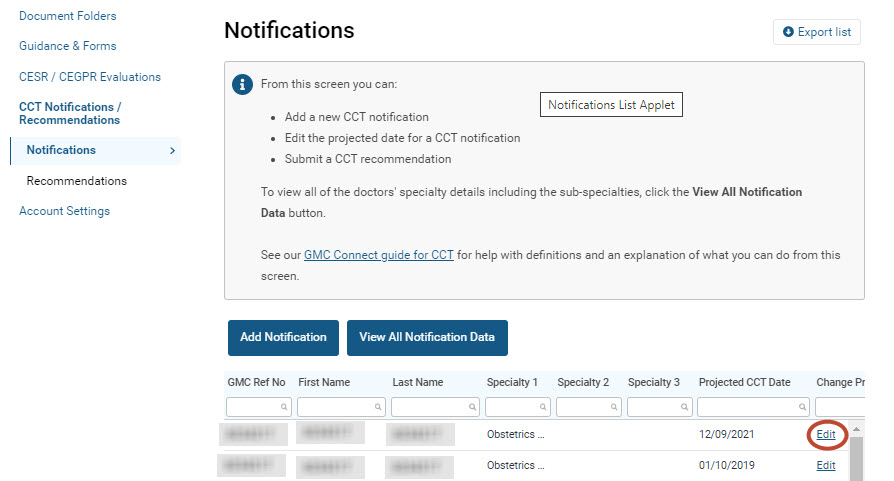The width and height of the screenshot is (894, 481).
Task: Click search icon in Specialty 2 filter
Action: coord(613,407)
